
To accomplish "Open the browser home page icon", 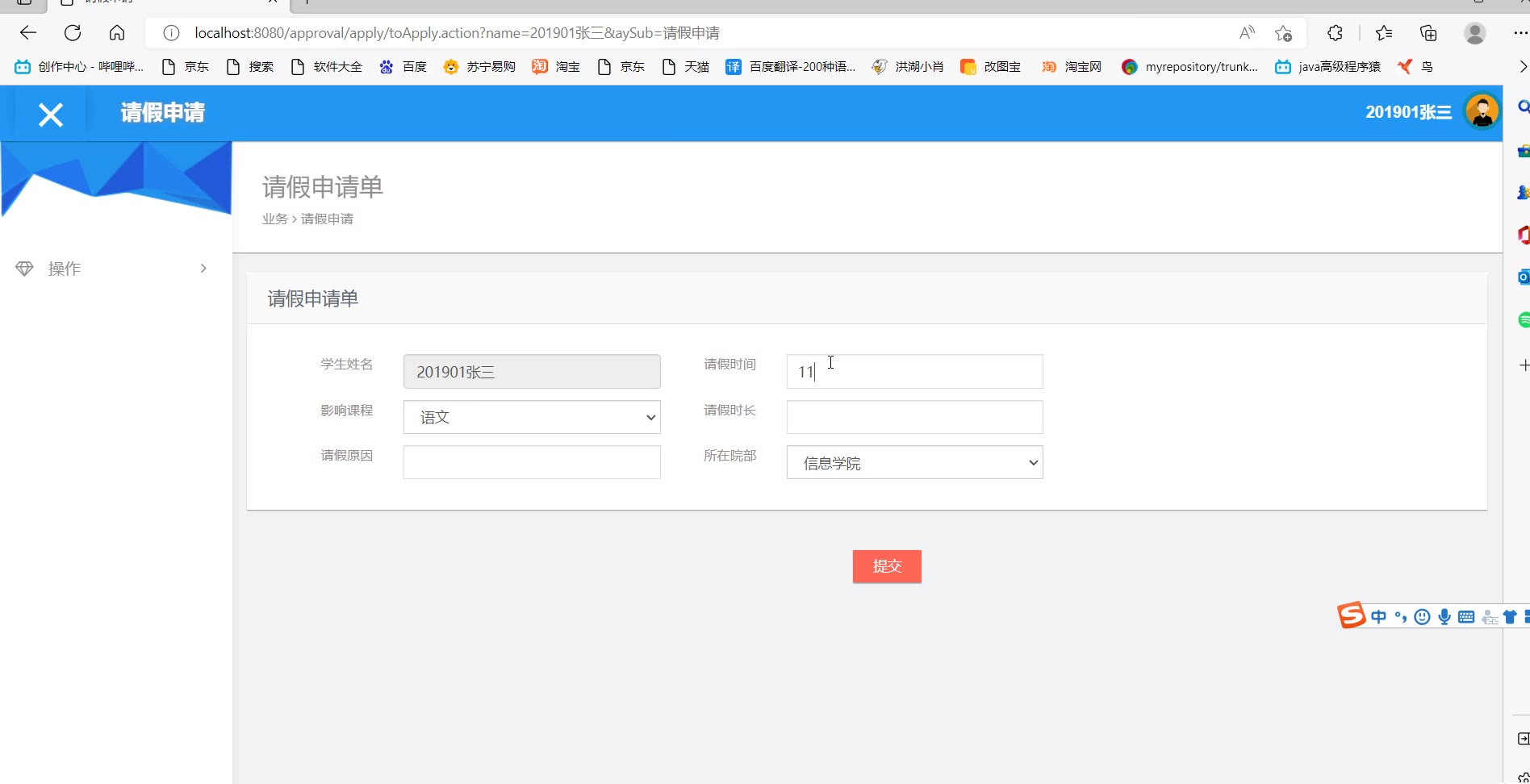I will coord(117,33).
